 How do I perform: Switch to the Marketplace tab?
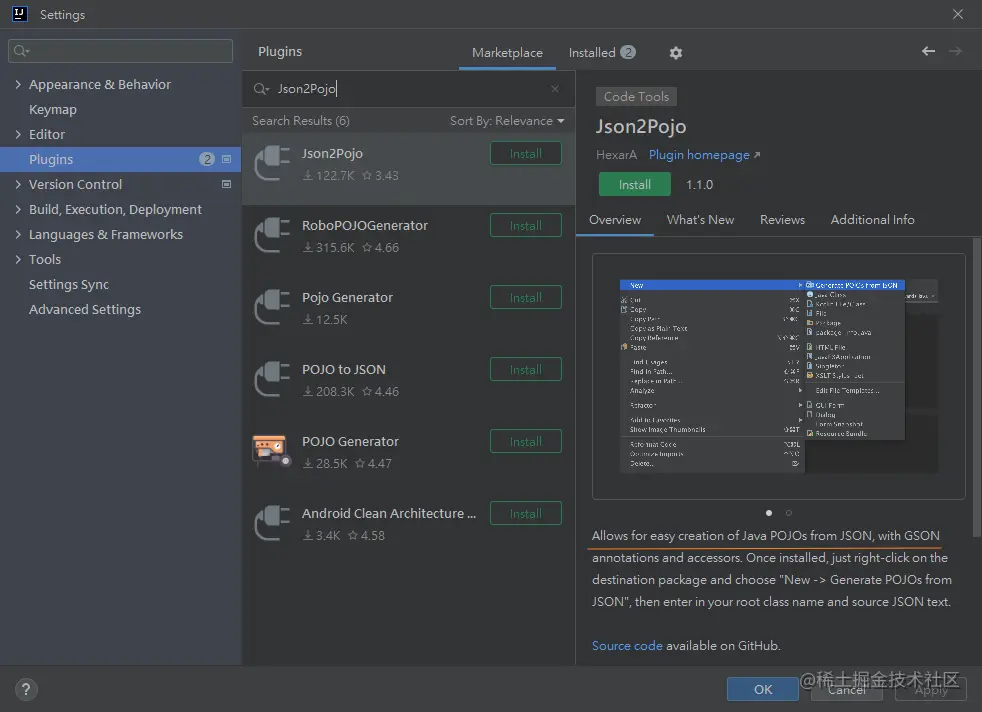507,53
